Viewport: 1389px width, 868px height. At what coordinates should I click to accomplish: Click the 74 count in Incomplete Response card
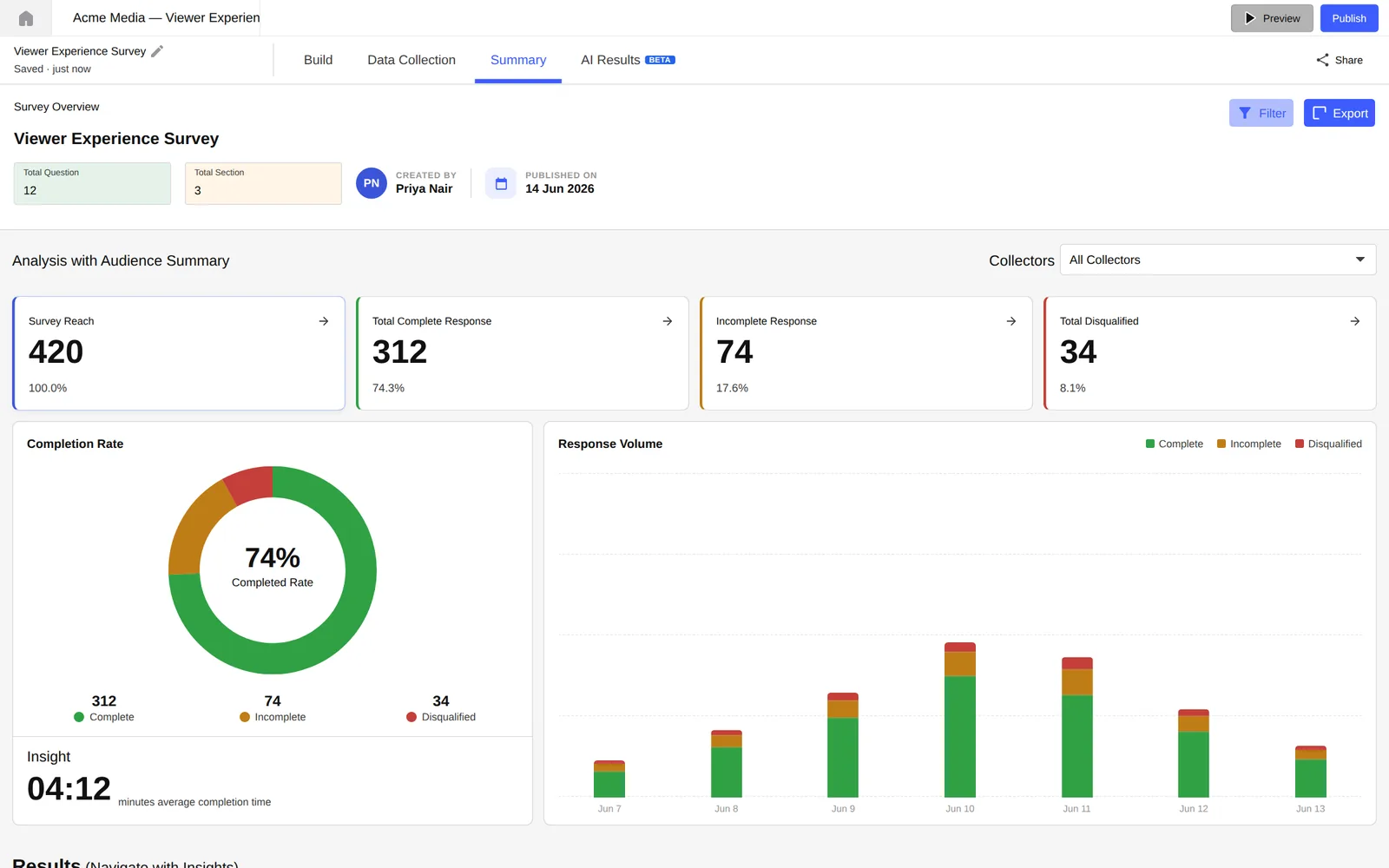(x=734, y=352)
